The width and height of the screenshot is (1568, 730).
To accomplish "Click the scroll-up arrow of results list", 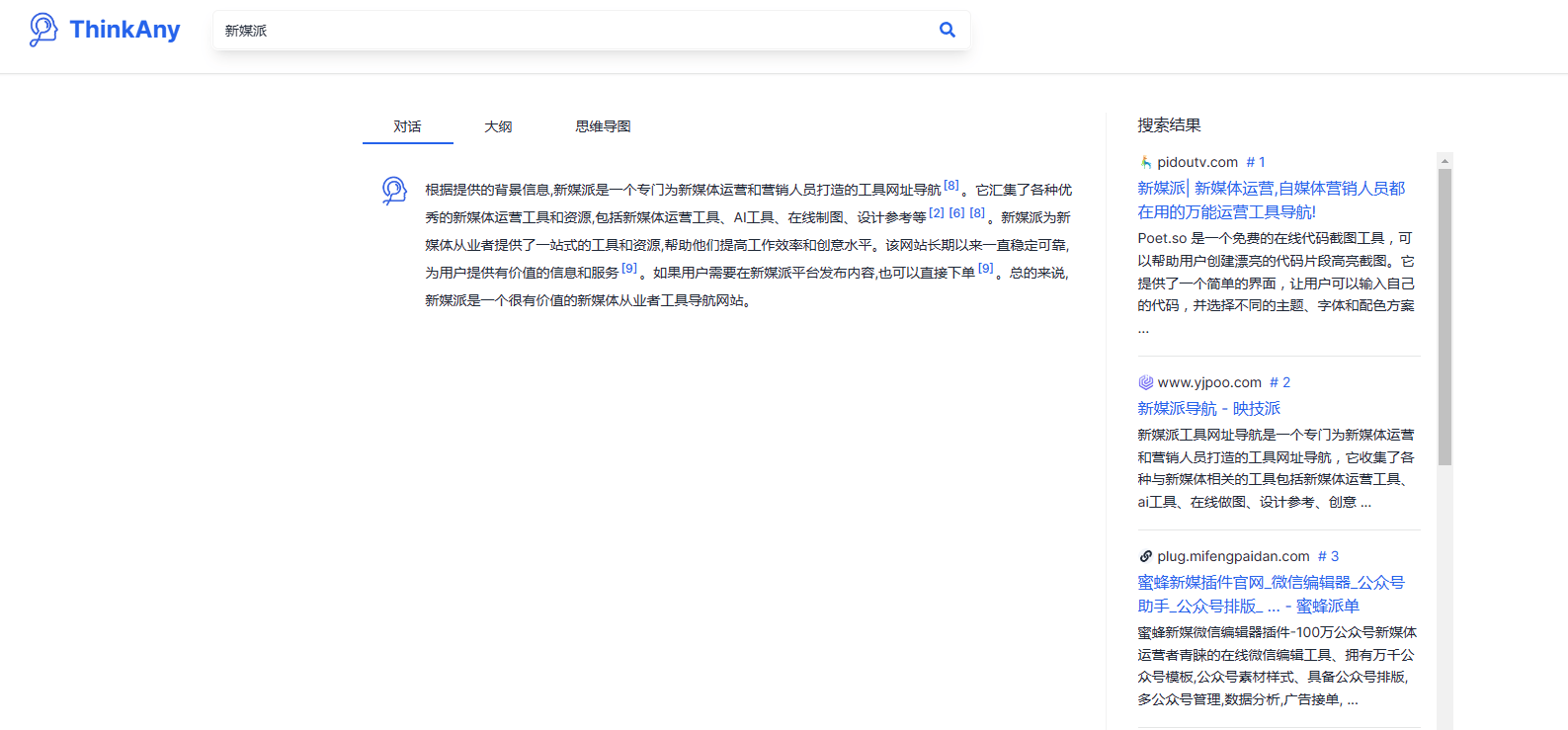I will pos(1444,160).
